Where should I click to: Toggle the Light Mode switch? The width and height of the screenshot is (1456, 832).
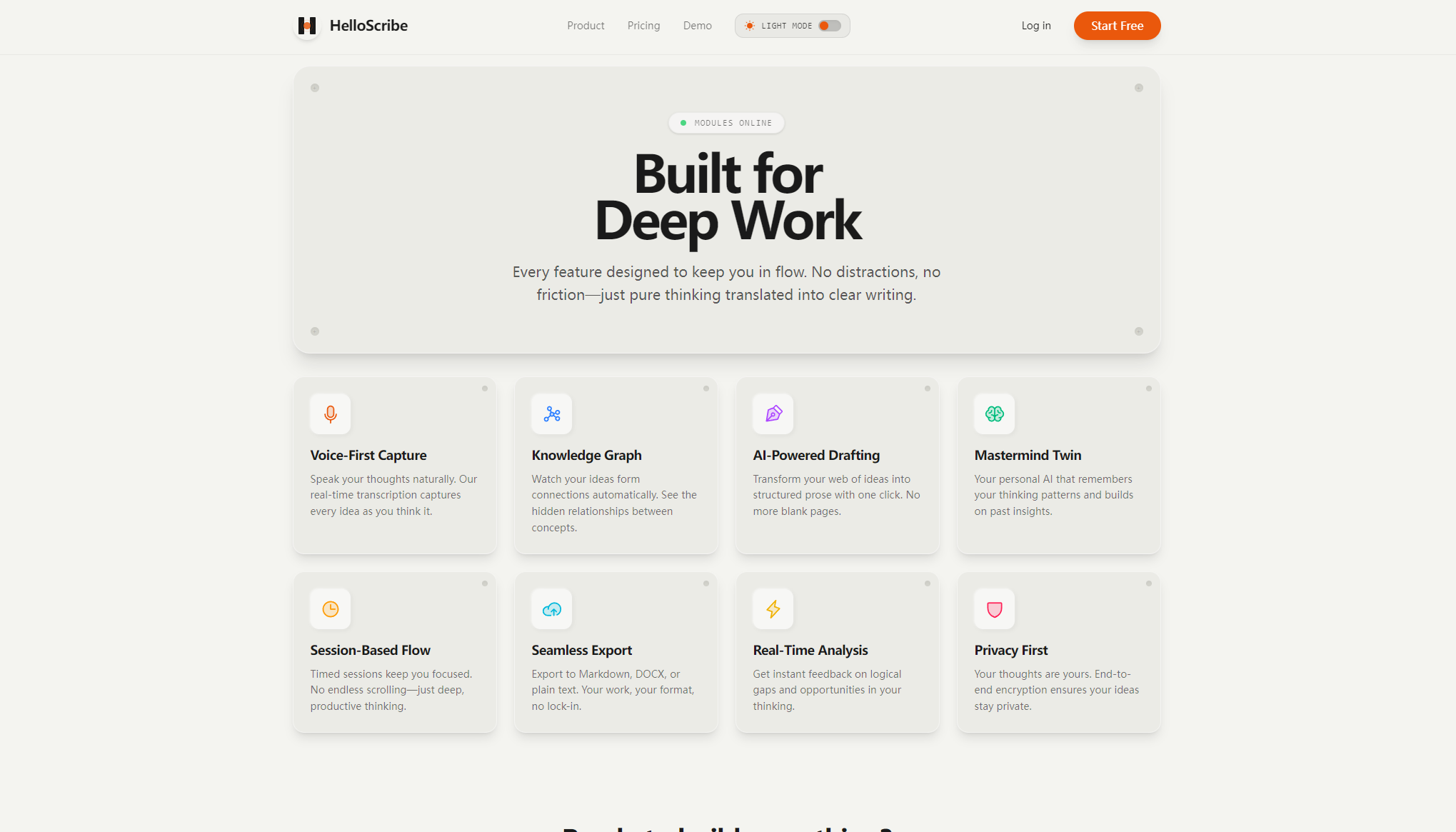[829, 26]
